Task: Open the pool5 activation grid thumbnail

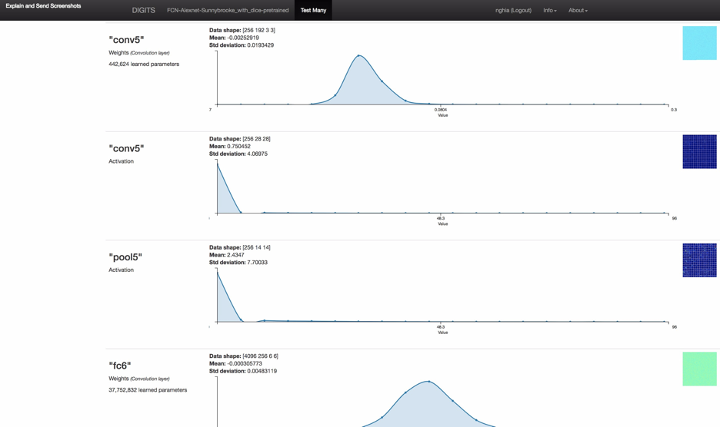Action: click(x=699, y=260)
